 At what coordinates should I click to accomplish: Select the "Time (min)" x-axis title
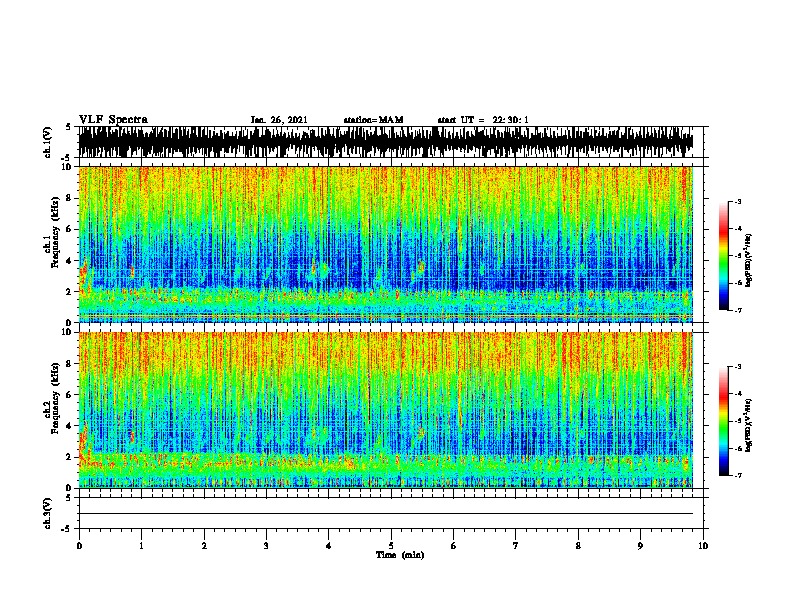(400, 555)
